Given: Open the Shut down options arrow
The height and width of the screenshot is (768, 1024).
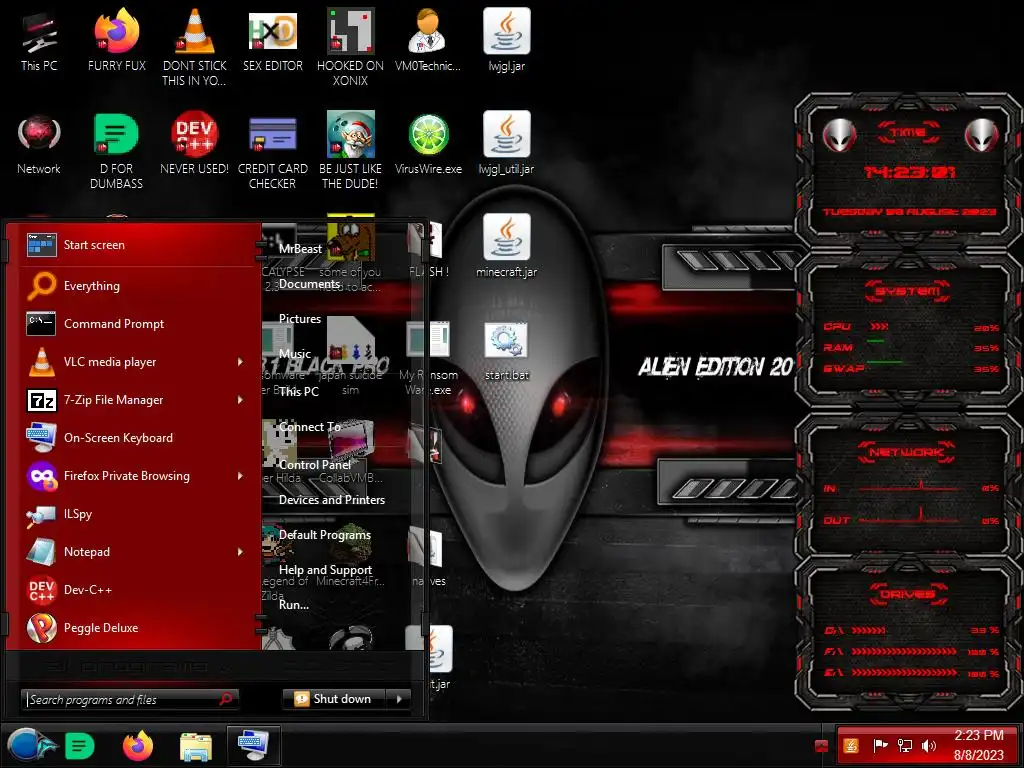Looking at the screenshot, I should [x=399, y=699].
